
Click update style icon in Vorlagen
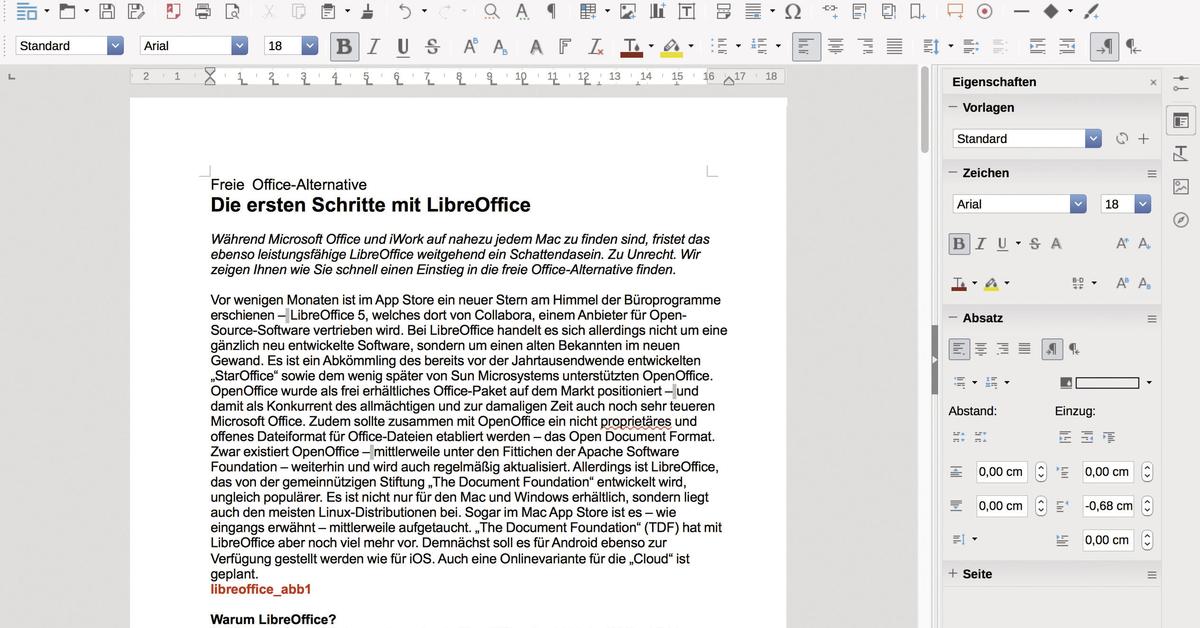1122,139
